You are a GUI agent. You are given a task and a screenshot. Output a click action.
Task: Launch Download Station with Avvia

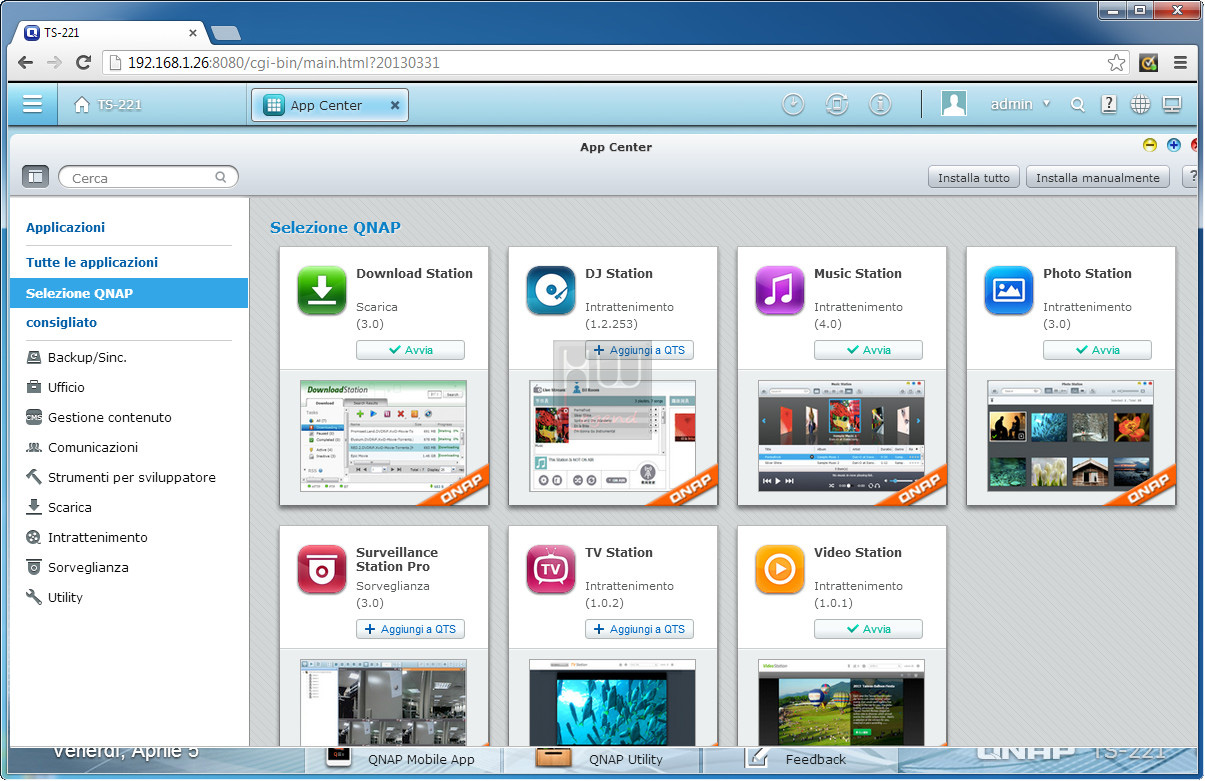tap(410, 350)
